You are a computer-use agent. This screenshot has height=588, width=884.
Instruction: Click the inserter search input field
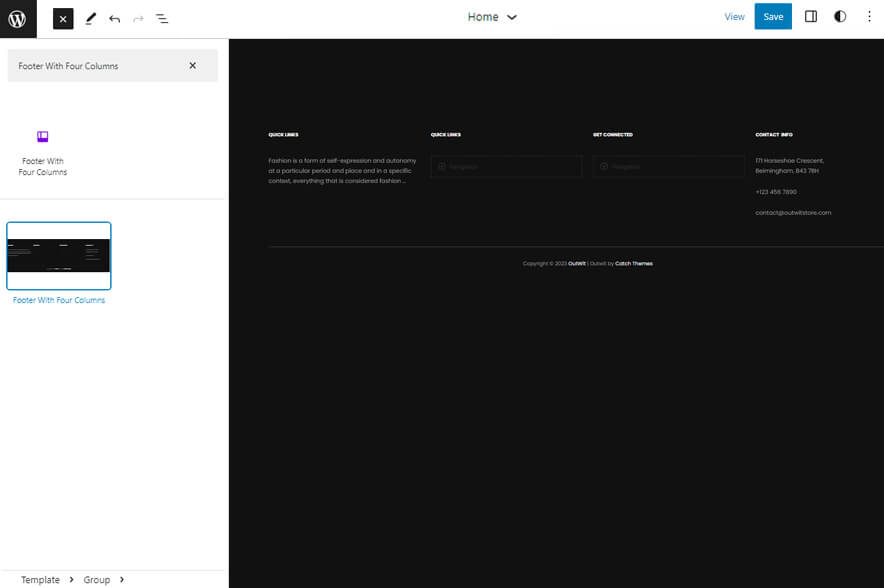(x=95, y=66)
